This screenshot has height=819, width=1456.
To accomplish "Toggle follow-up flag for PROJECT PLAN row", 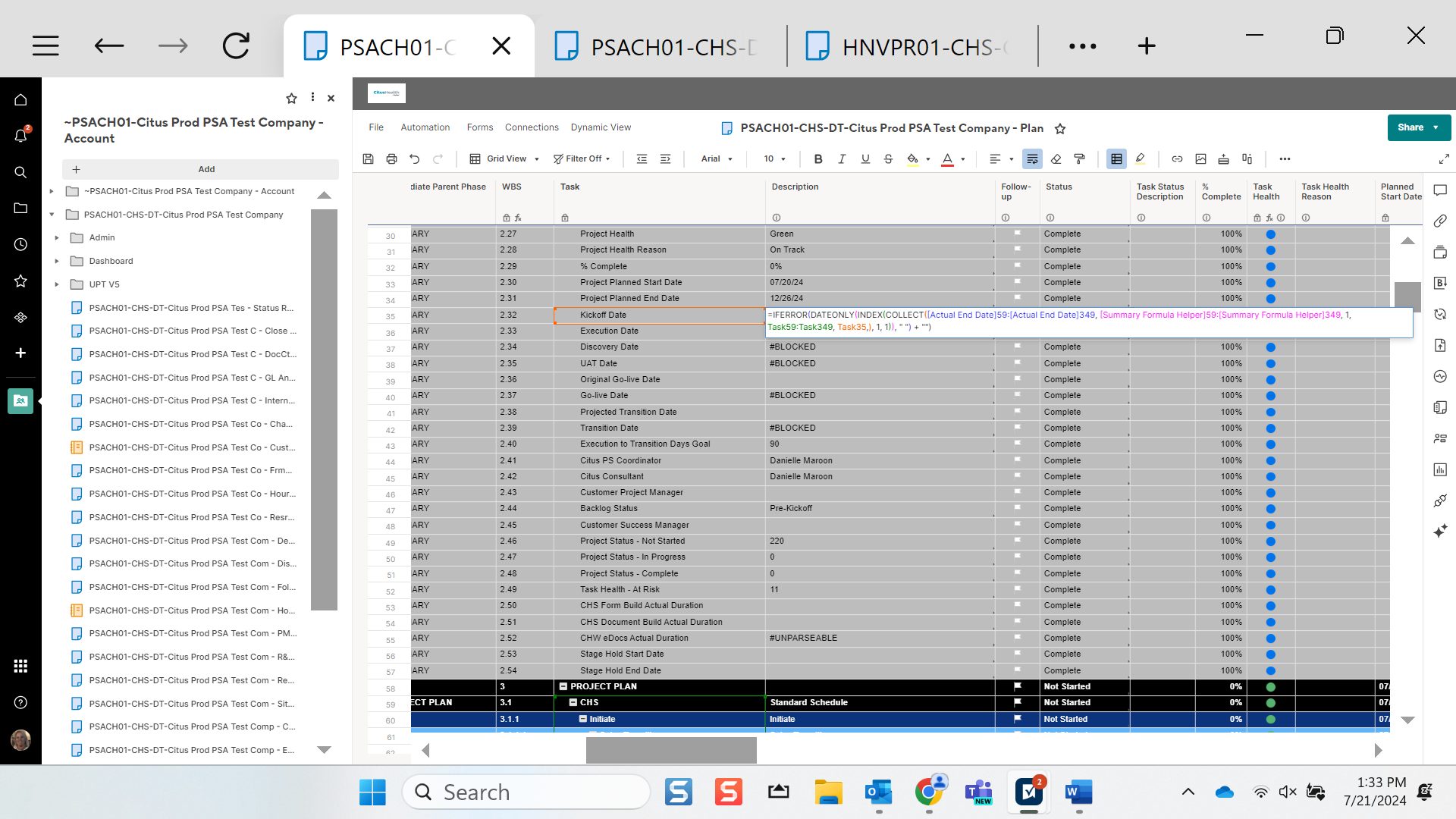I will 1017,686.
